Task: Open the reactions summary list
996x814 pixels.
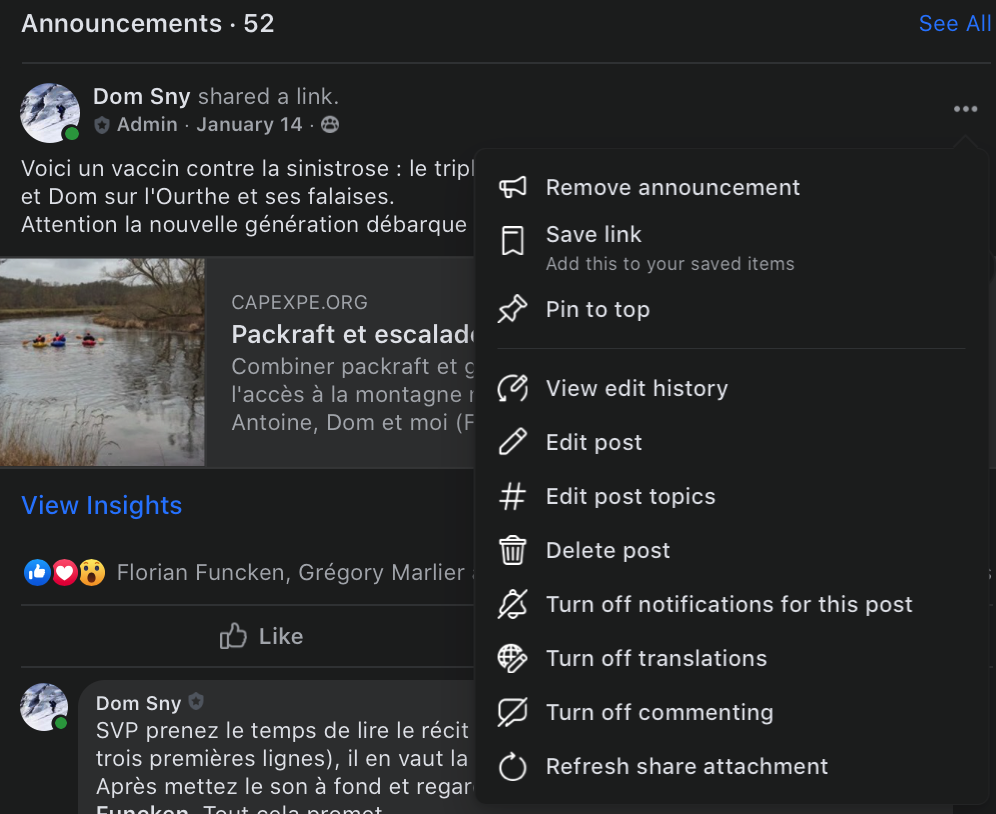Action: click(64, 573)
